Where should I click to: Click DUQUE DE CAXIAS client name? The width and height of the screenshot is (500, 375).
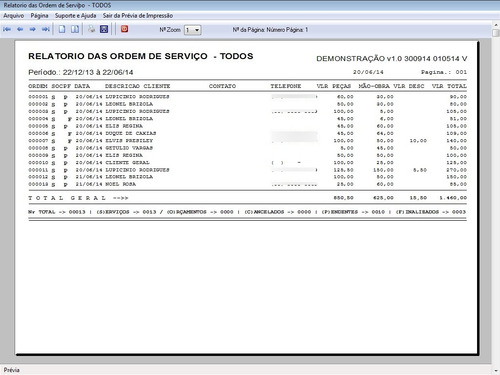131,133
